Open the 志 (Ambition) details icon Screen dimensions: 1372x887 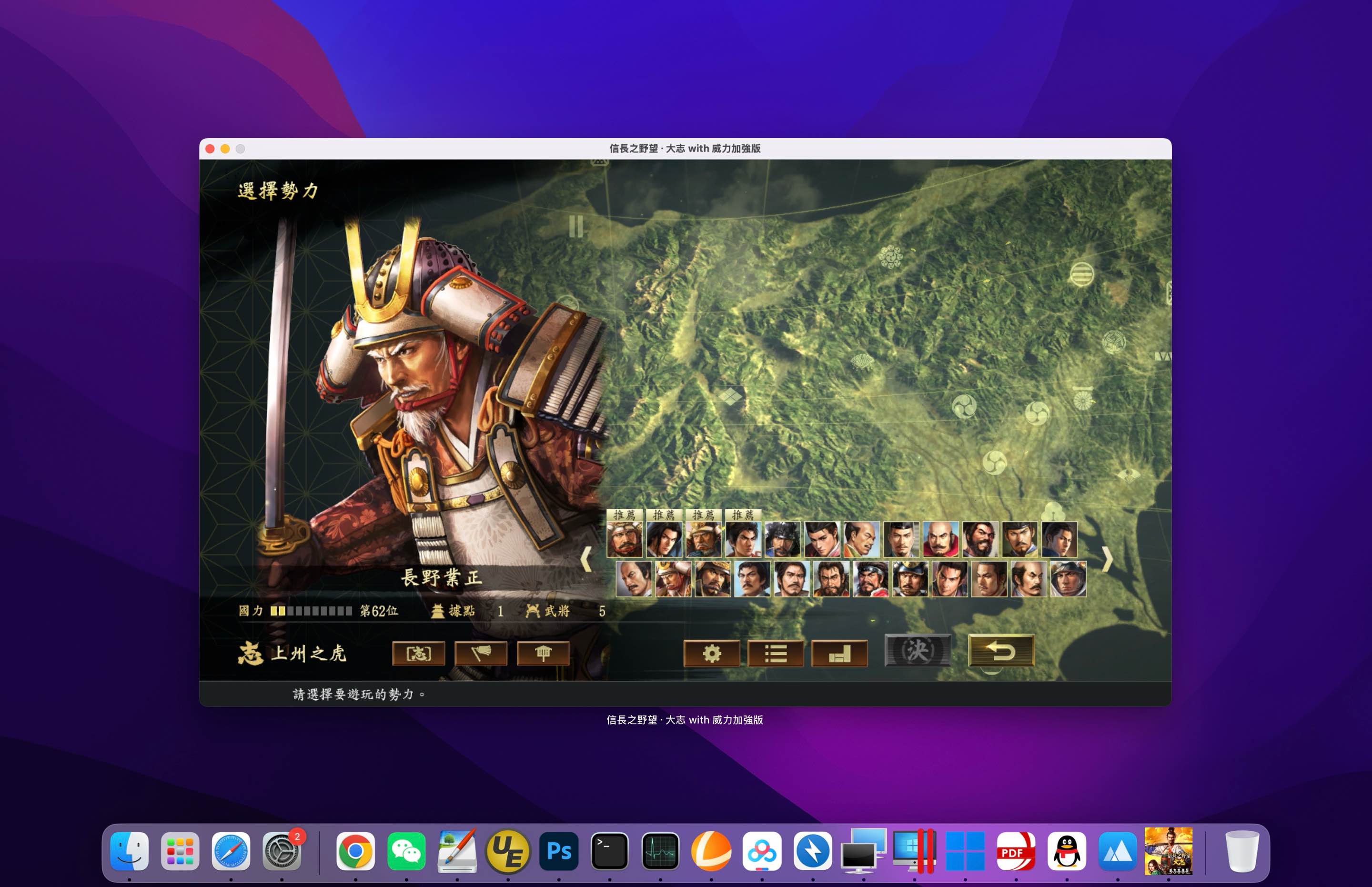click(x=419, y=654)
